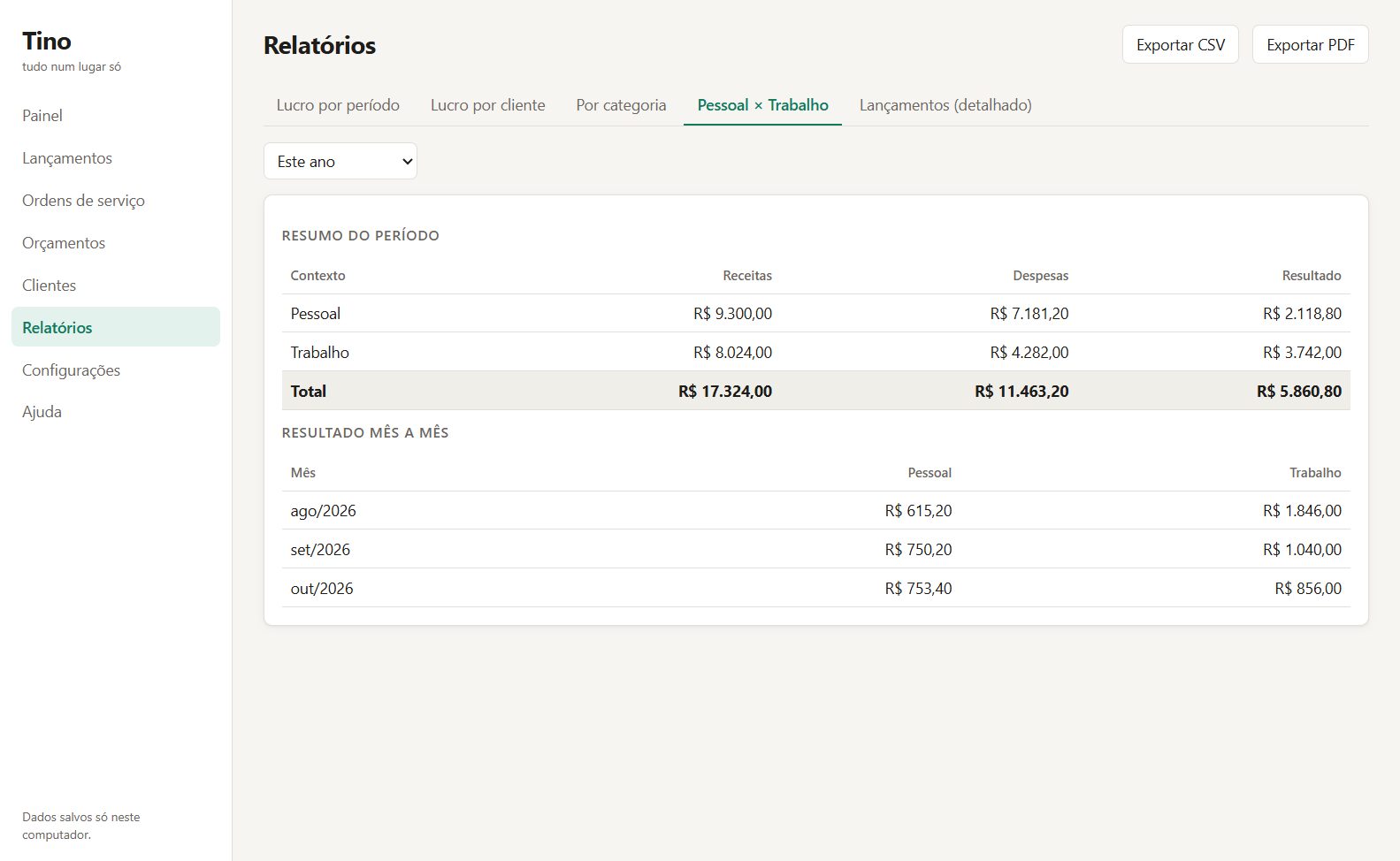Navigate to Orçamentos
This screenshot has width=1400, height=861.
115,243
